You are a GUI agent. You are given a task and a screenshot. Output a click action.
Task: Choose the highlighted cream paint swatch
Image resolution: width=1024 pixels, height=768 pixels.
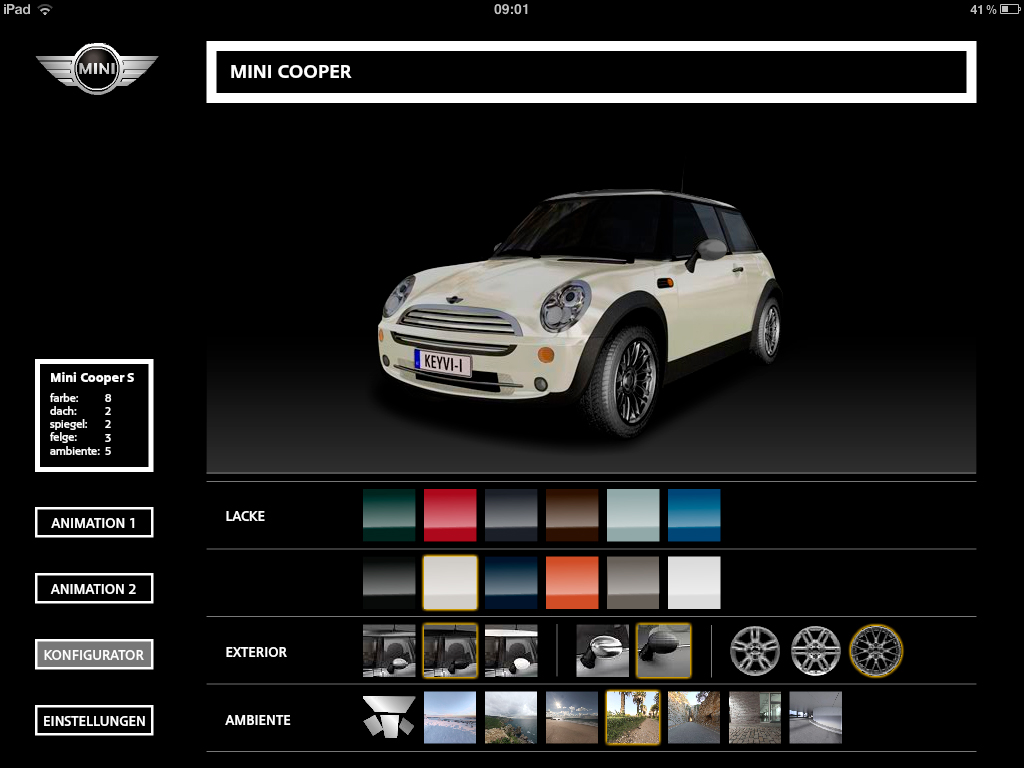pos(450,583)
